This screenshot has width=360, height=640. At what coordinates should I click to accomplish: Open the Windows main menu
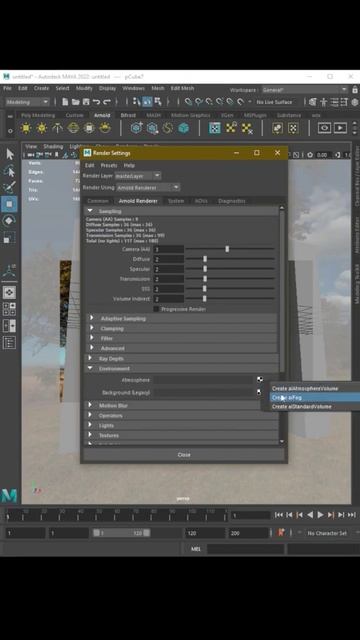133,88
